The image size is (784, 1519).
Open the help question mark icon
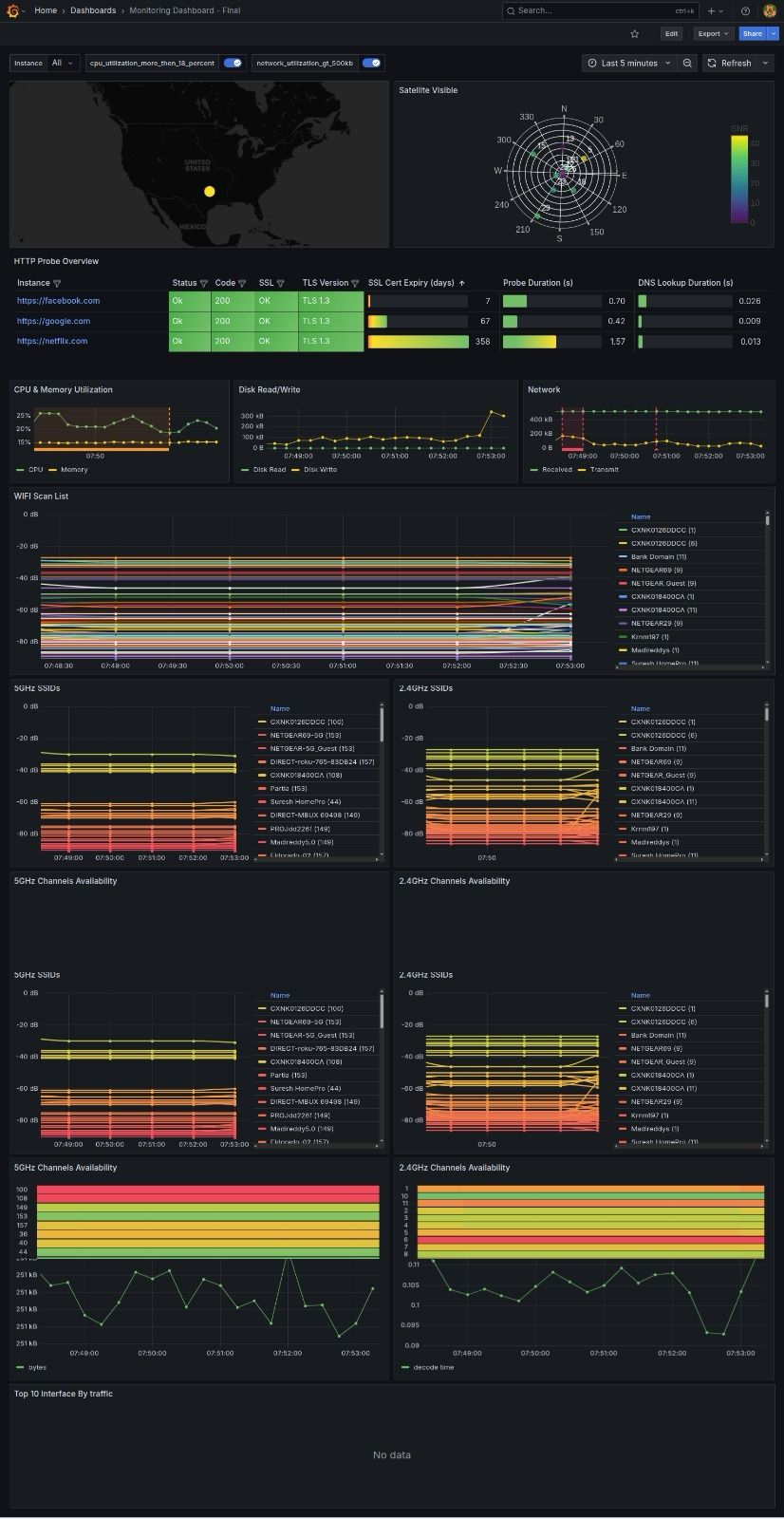point(745,10)
